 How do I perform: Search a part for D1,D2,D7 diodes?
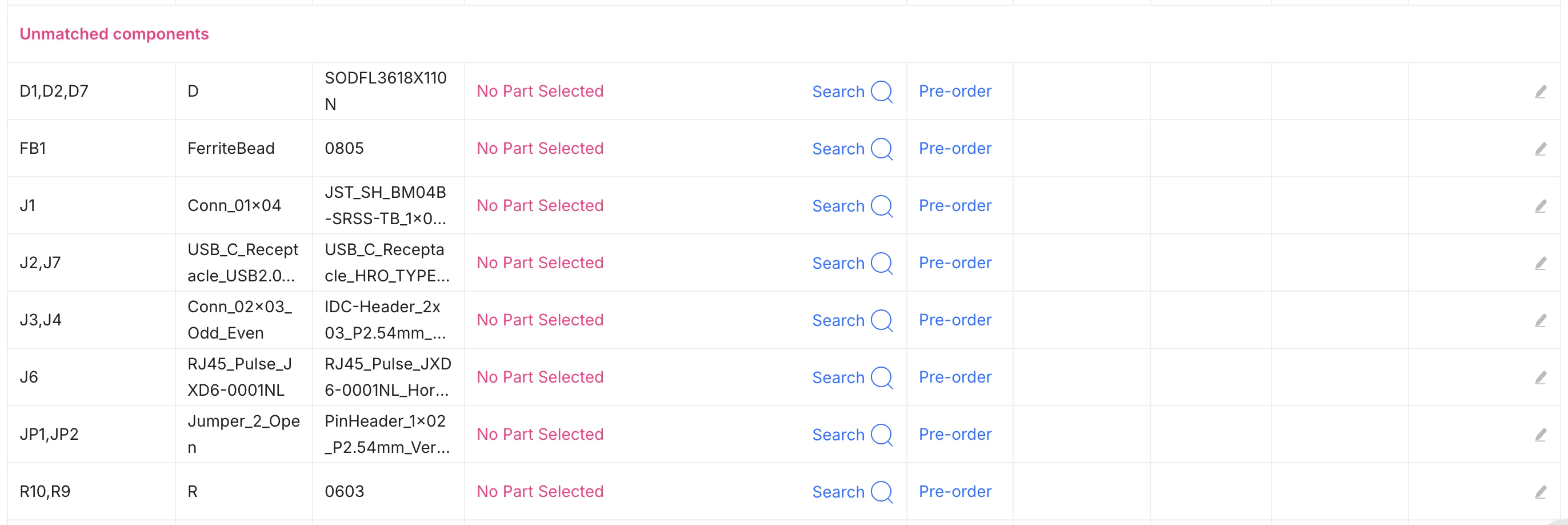(851, 92)
